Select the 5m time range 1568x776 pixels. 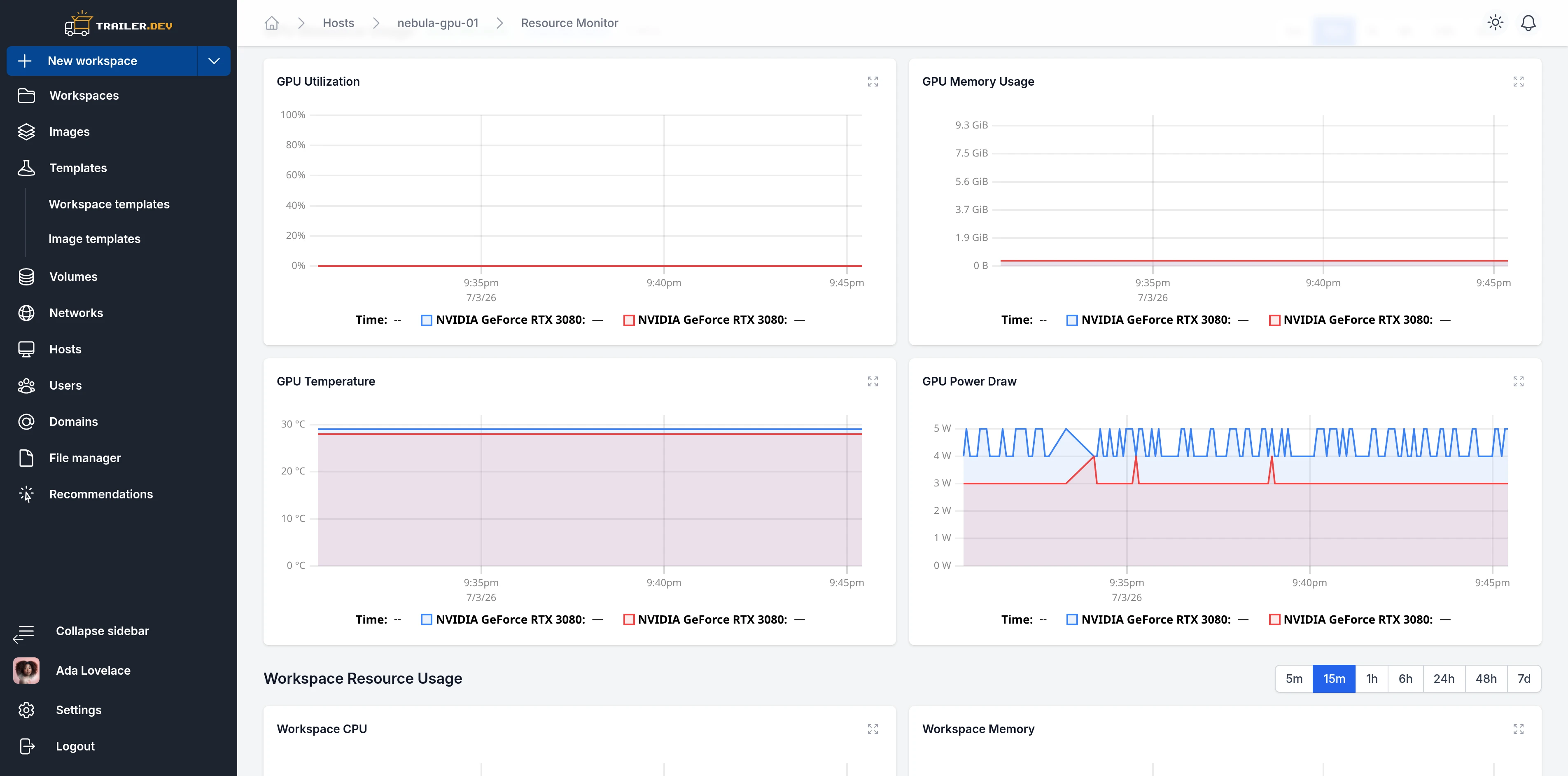click(x=1294, y=678)
